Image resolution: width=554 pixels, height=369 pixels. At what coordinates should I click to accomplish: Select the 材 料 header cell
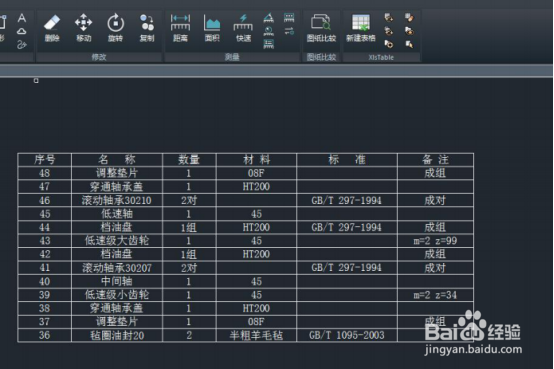(256, 160)
